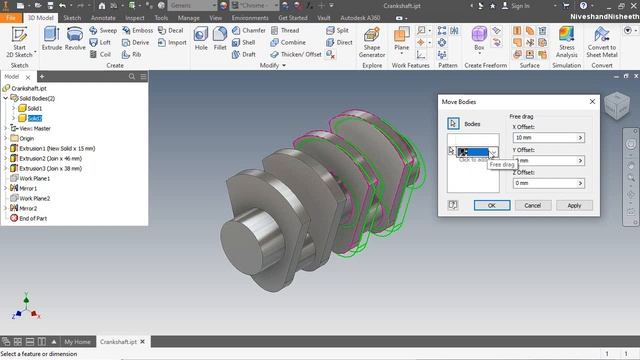Screen dimensions: 640x360
Task: Switch to the Manage tab
Action: tap(189, 18)
